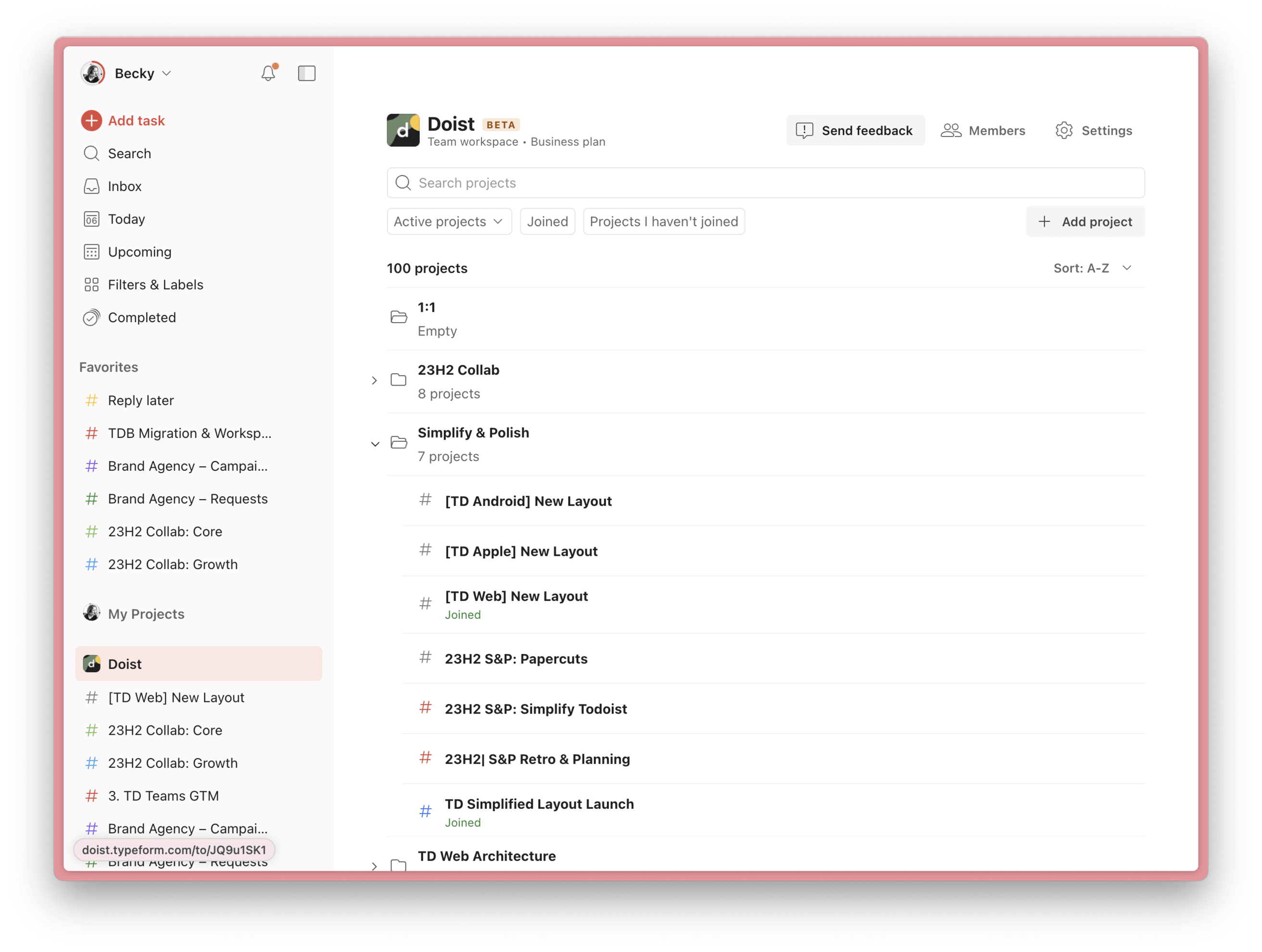Click the Send feedback speech icon
The width and height of the screenshot is (1262, 952).
805,131
